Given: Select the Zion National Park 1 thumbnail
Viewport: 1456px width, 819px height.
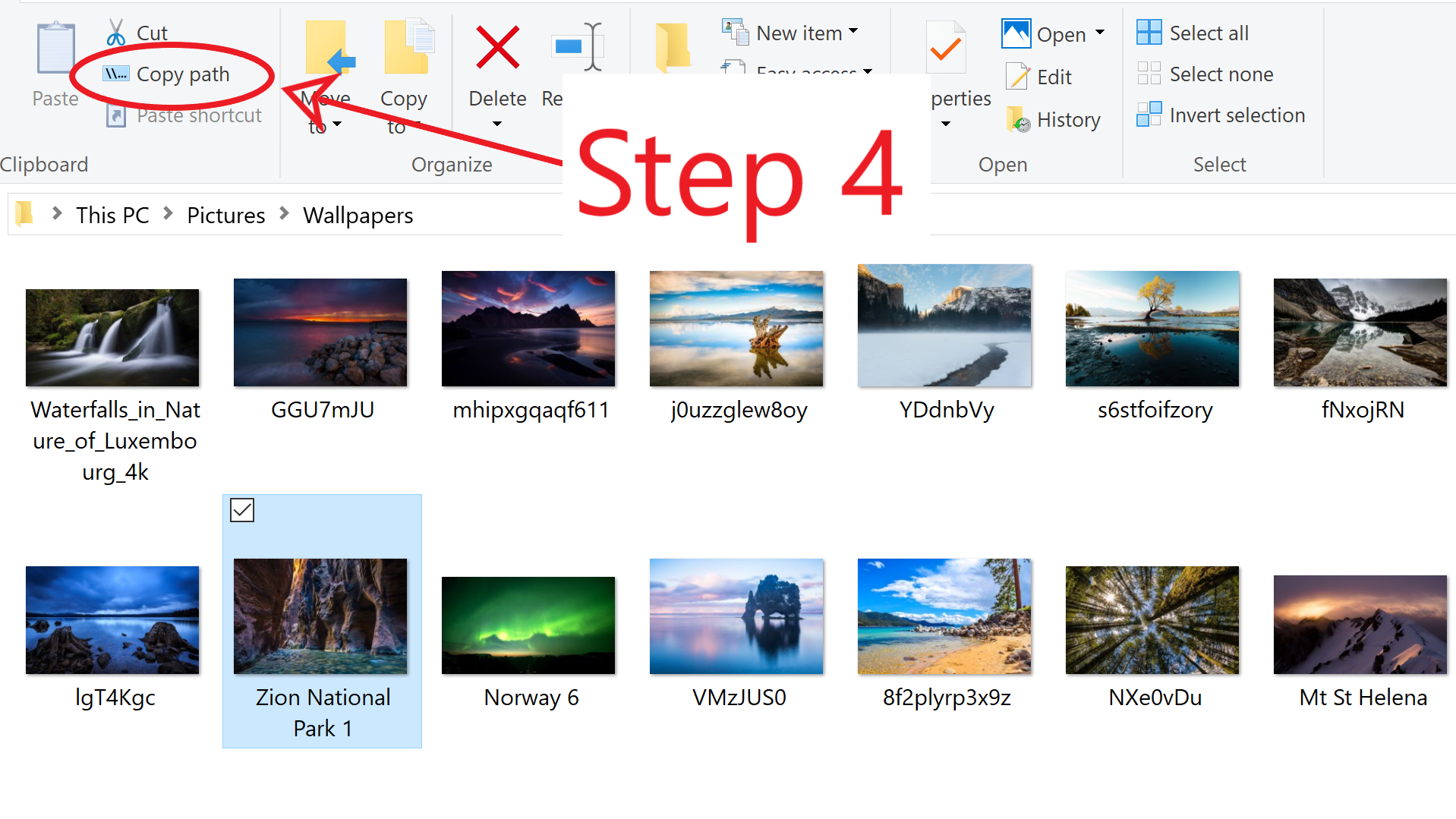Looking at the screenshot, I should pos(320,616).
